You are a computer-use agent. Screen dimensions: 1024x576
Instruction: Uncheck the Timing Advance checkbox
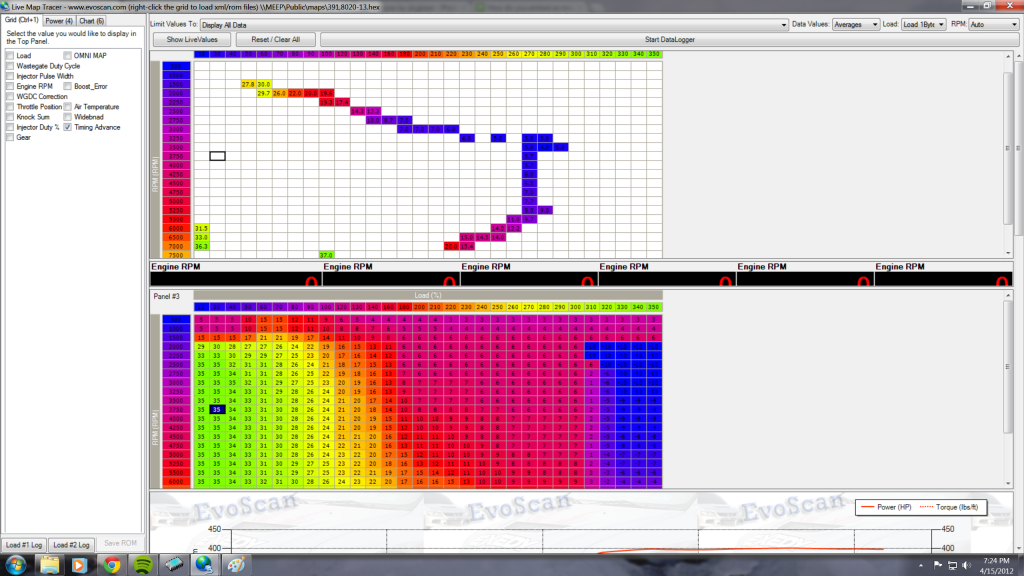67,127
